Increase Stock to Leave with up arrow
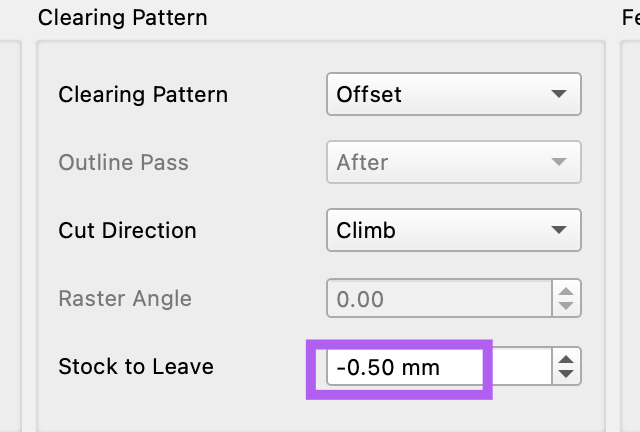640x432 pixels. 567,359
